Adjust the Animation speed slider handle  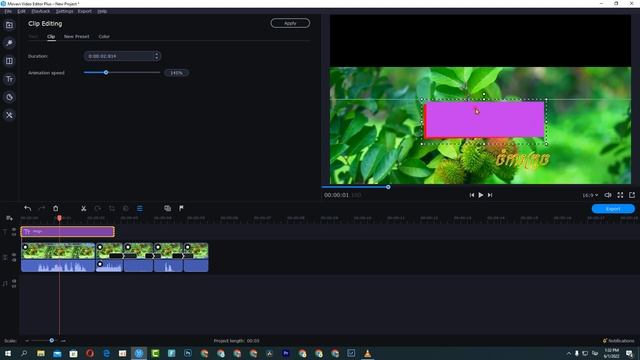106,72
